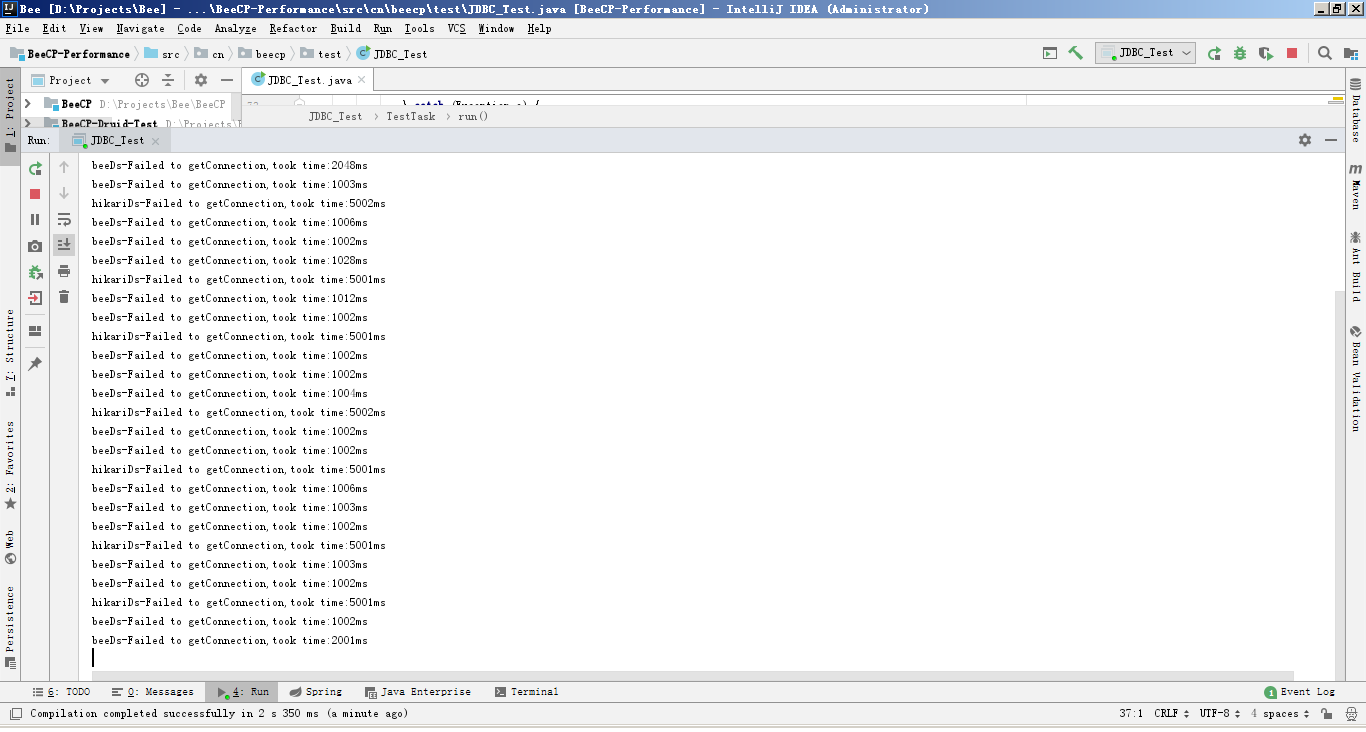Rerun JDBC_Test from the Run panel

coord(35,168)
